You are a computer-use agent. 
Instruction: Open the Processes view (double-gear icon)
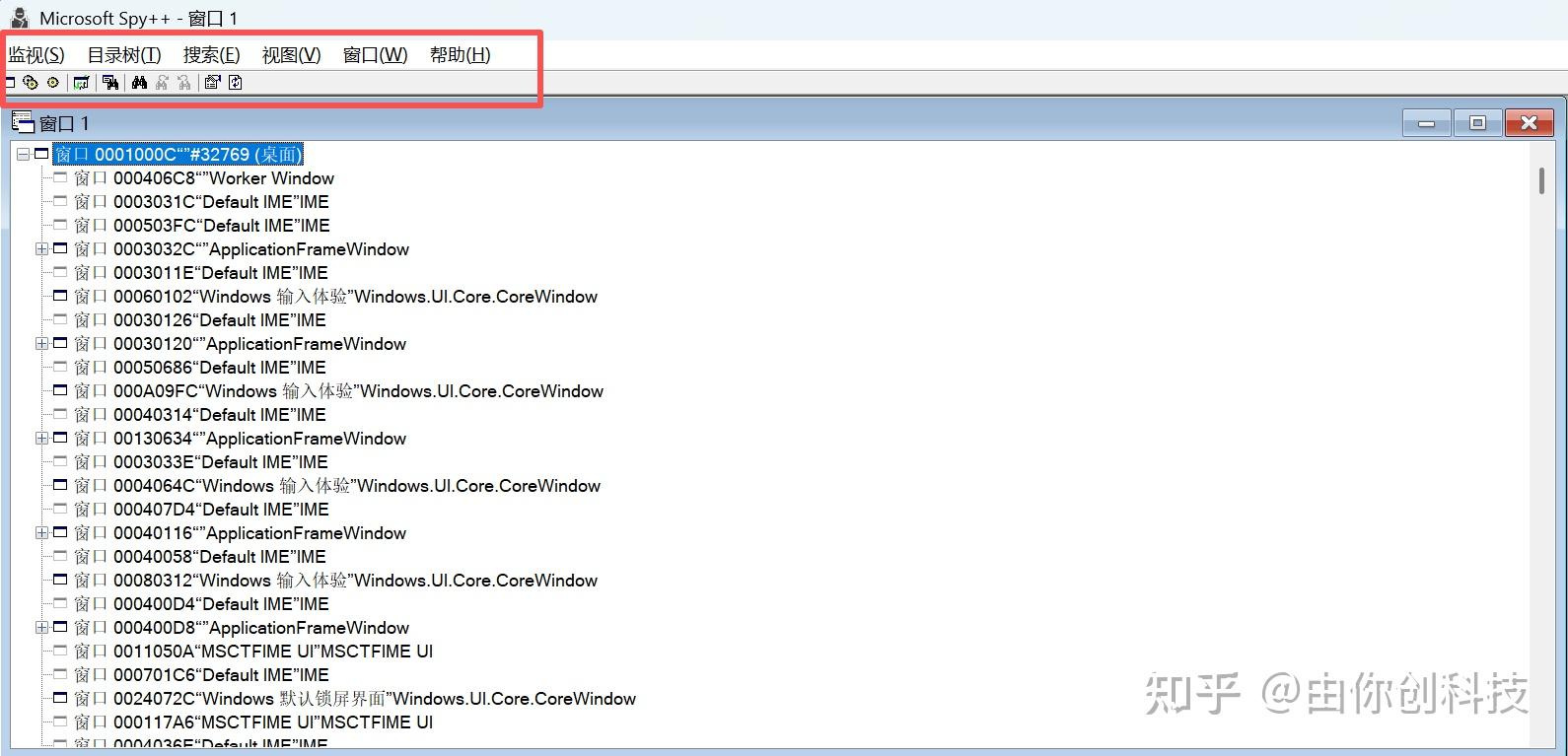(x=31, y=83)
